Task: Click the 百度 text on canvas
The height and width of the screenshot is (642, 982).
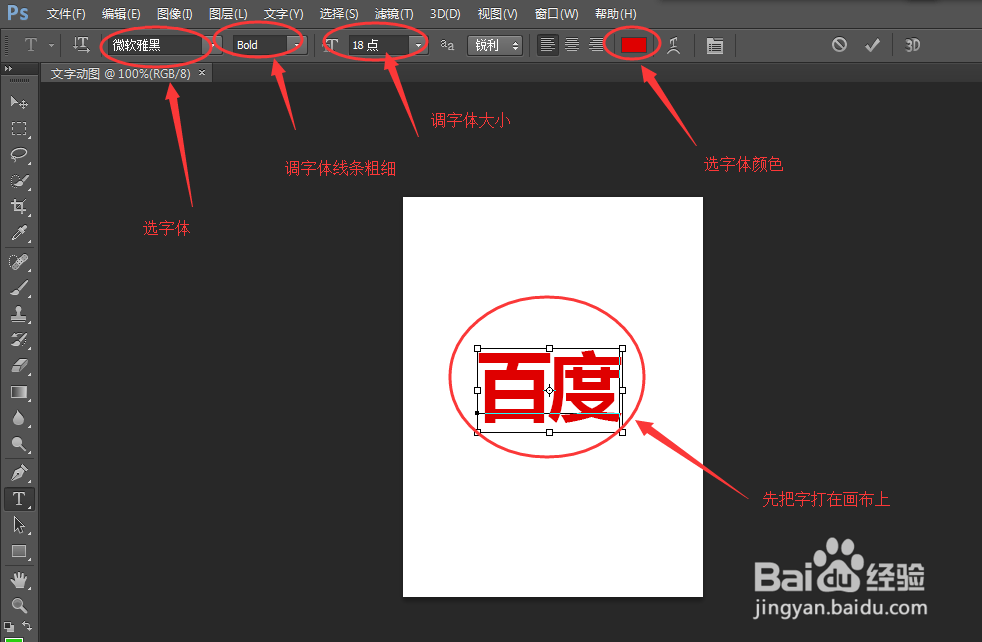Action: click(549, 388)
